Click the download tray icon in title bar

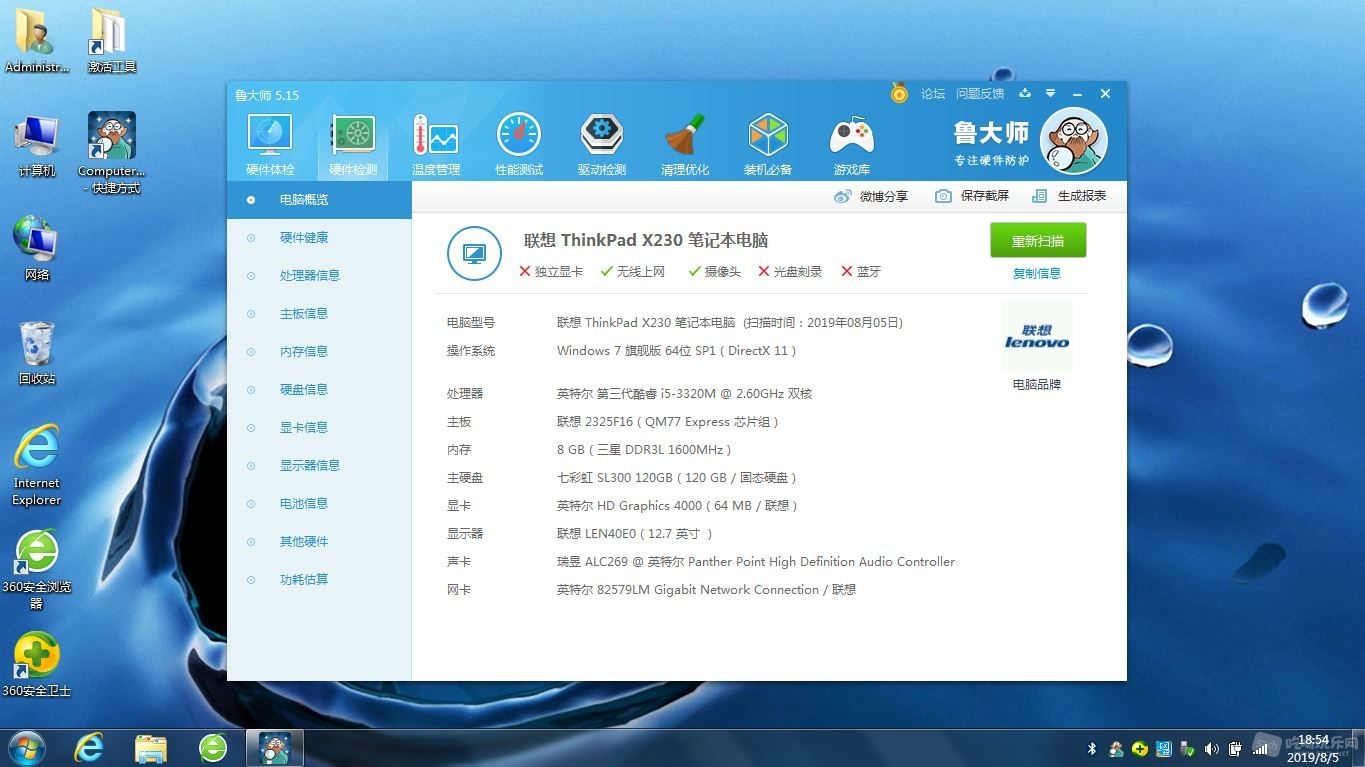pos(1025,93)
